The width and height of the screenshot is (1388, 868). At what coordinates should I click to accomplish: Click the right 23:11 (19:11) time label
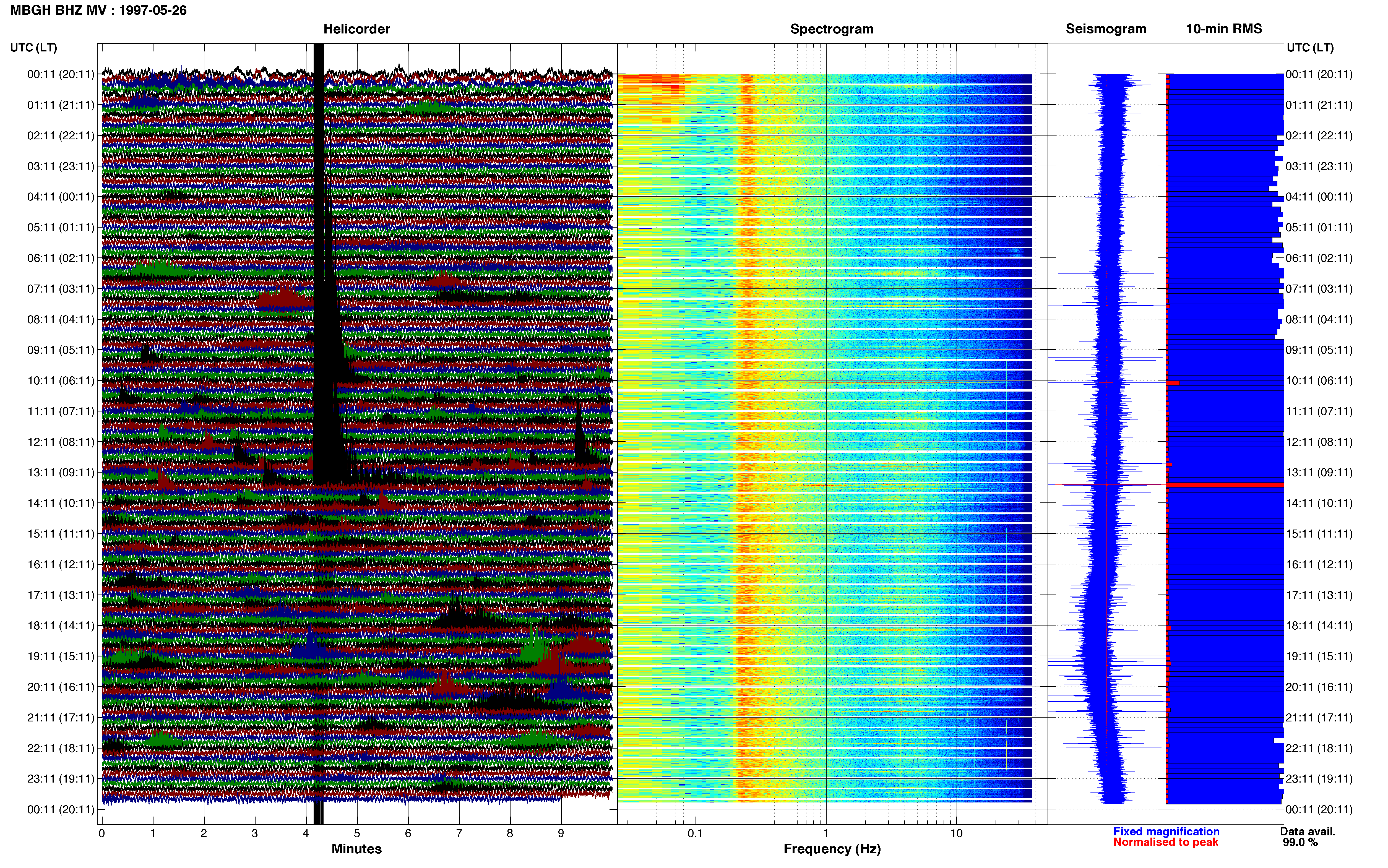point(1319,779)
